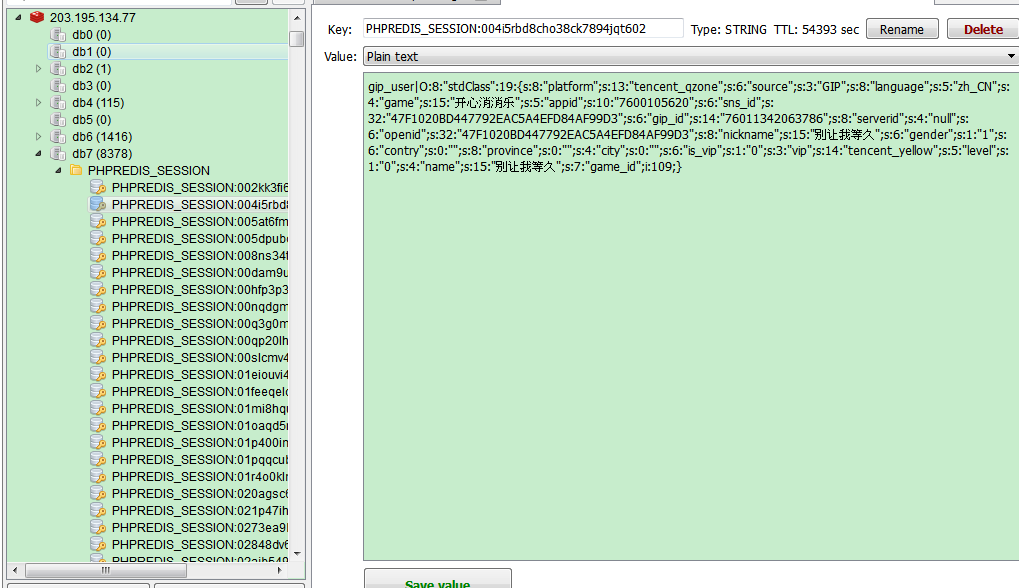Expand the db6 (1416) database node
Image resolution: width=1019 pixels, height=588 pixels.
point(38,136)
